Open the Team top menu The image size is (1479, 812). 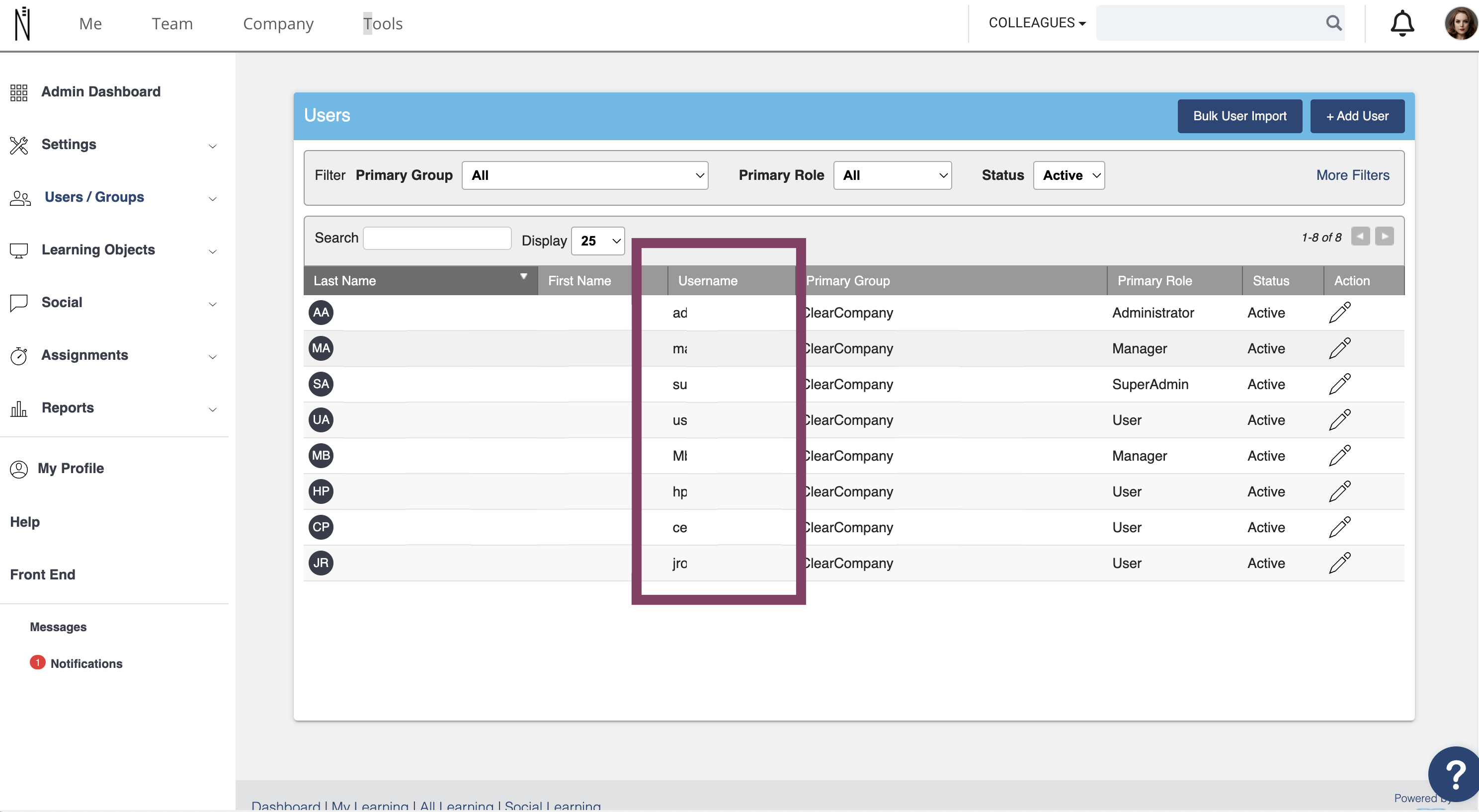(172, 23)
